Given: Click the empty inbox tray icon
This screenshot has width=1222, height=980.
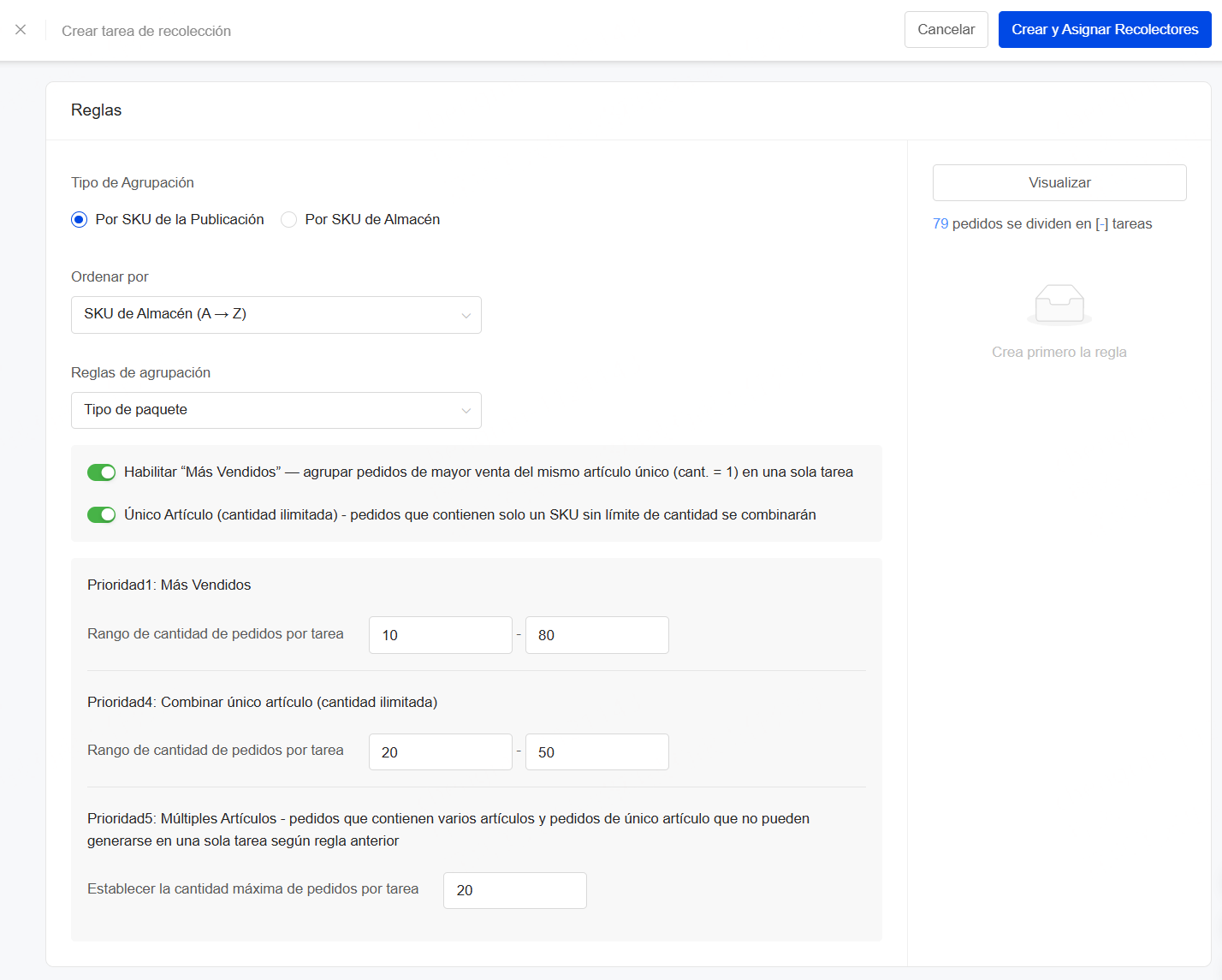Looking at the screenshot, I should click(x=1059, y=305).
